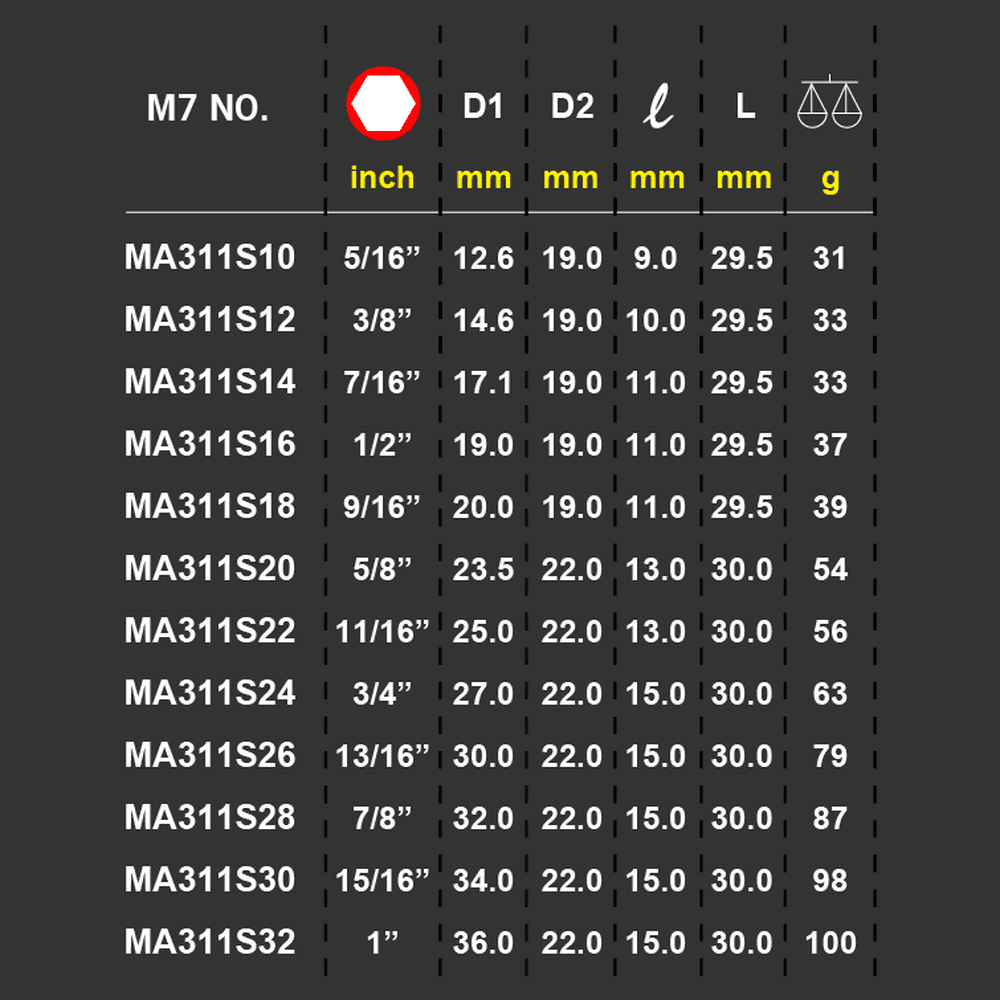Screen dimensions: 1000x1000
Task: Select model number MA311S16
Action: point(210,444)
